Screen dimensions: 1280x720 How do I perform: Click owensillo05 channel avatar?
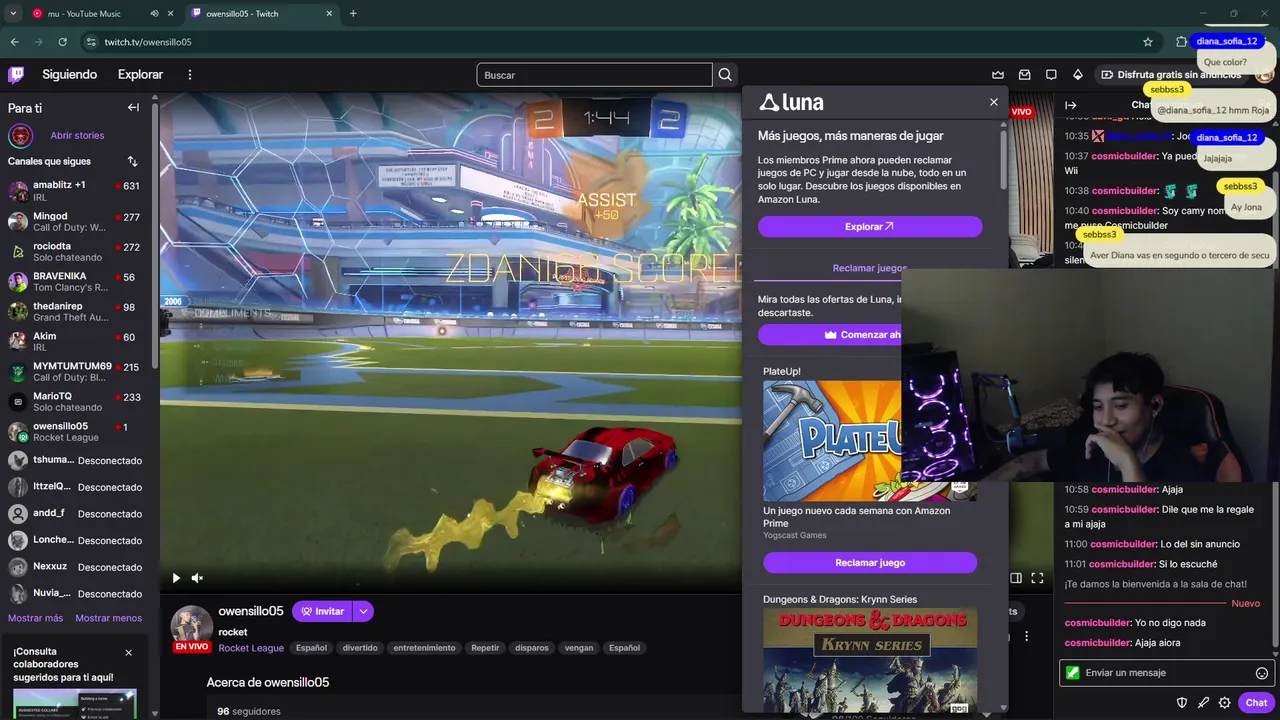click(191, 626)
